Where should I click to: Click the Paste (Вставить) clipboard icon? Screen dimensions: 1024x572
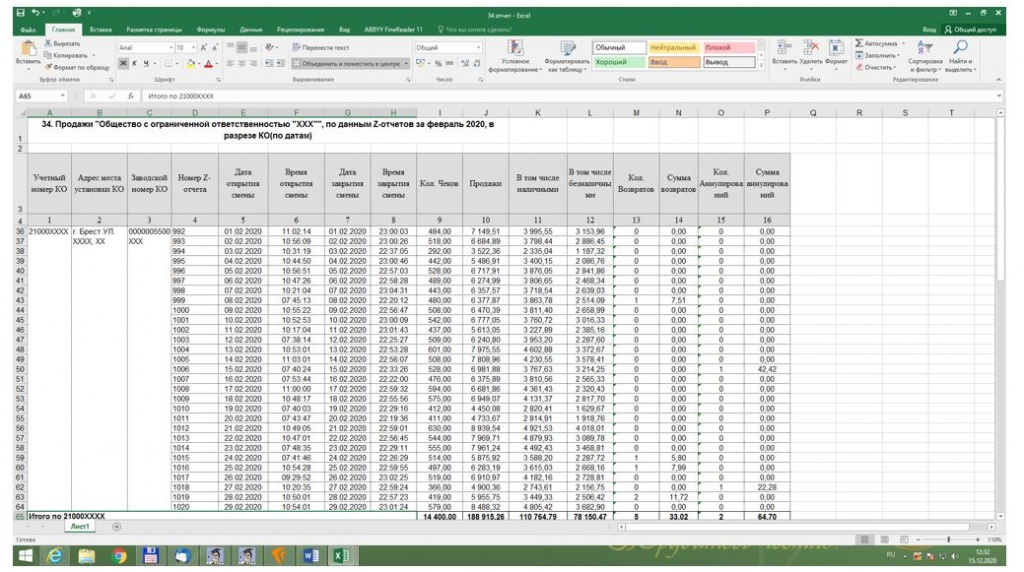(x=28, y=48)
